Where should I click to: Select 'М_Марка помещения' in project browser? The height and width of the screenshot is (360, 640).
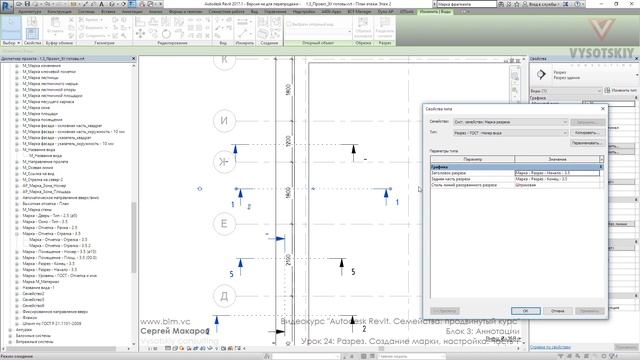(42, 120)
